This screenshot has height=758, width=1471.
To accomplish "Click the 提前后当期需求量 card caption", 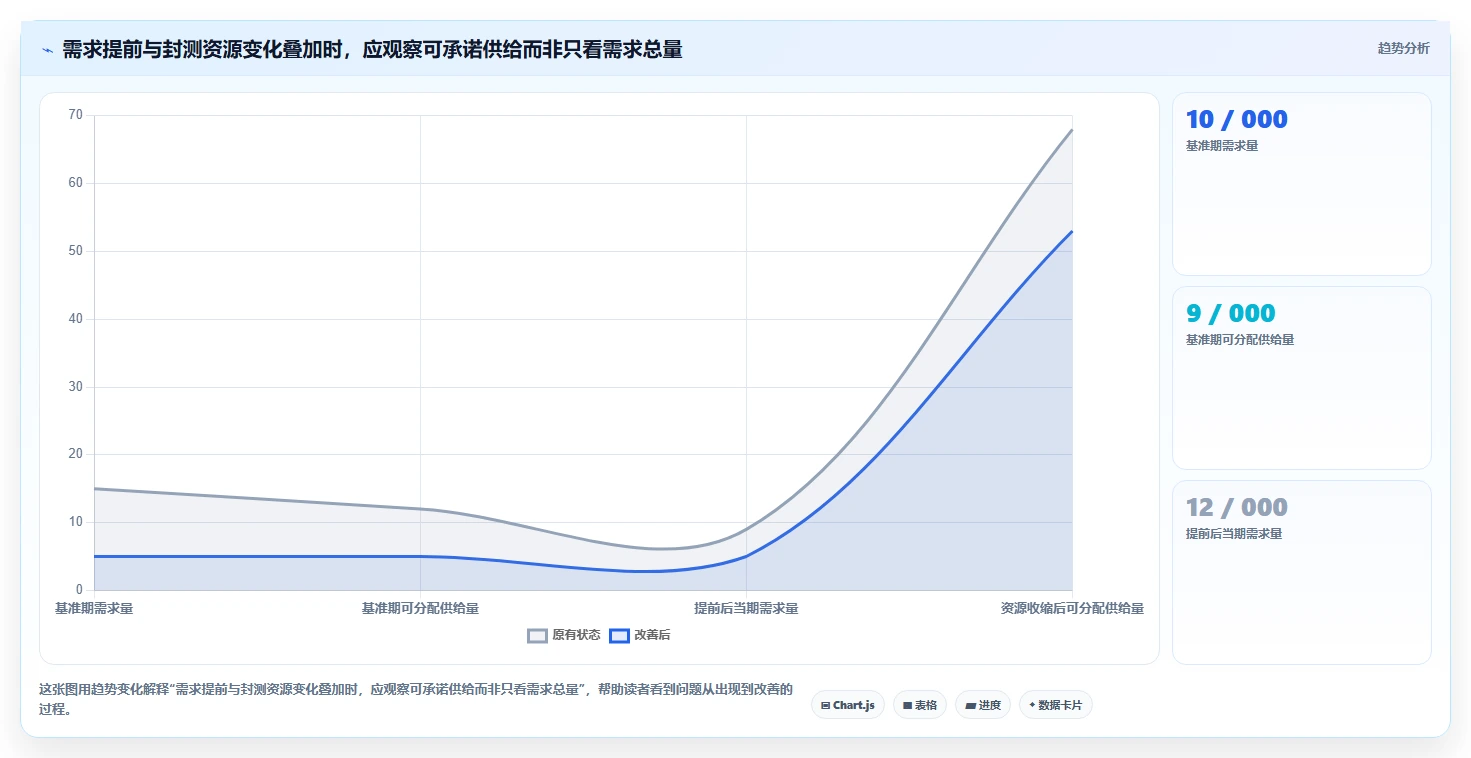I will (x=1234, y=534).
